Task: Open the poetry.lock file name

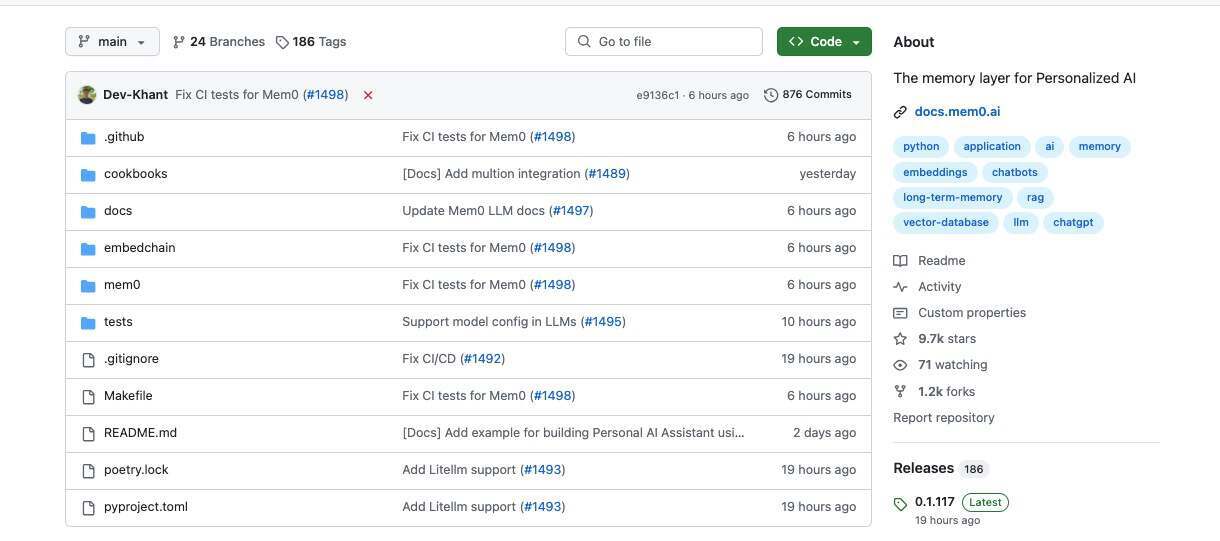Action: [x=138, y=470]
